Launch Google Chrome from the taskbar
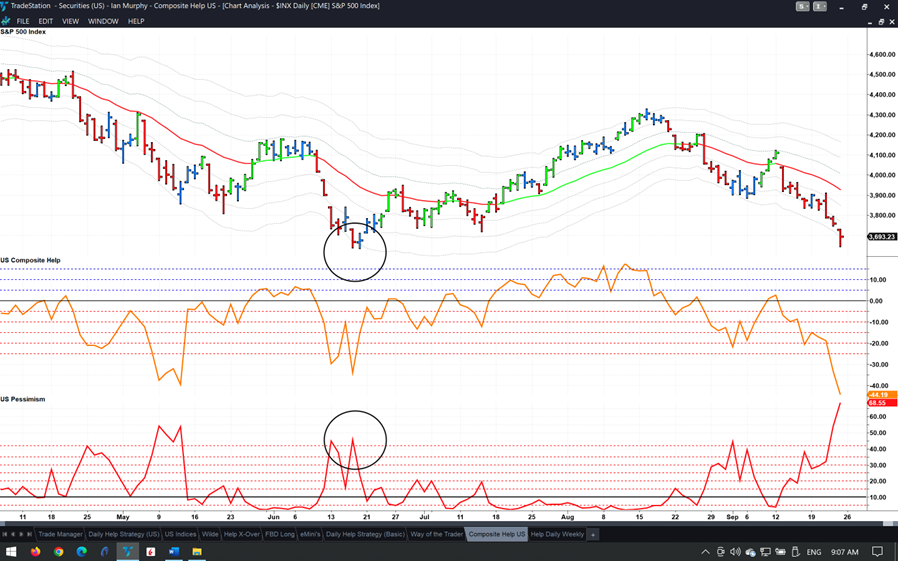 59,552
